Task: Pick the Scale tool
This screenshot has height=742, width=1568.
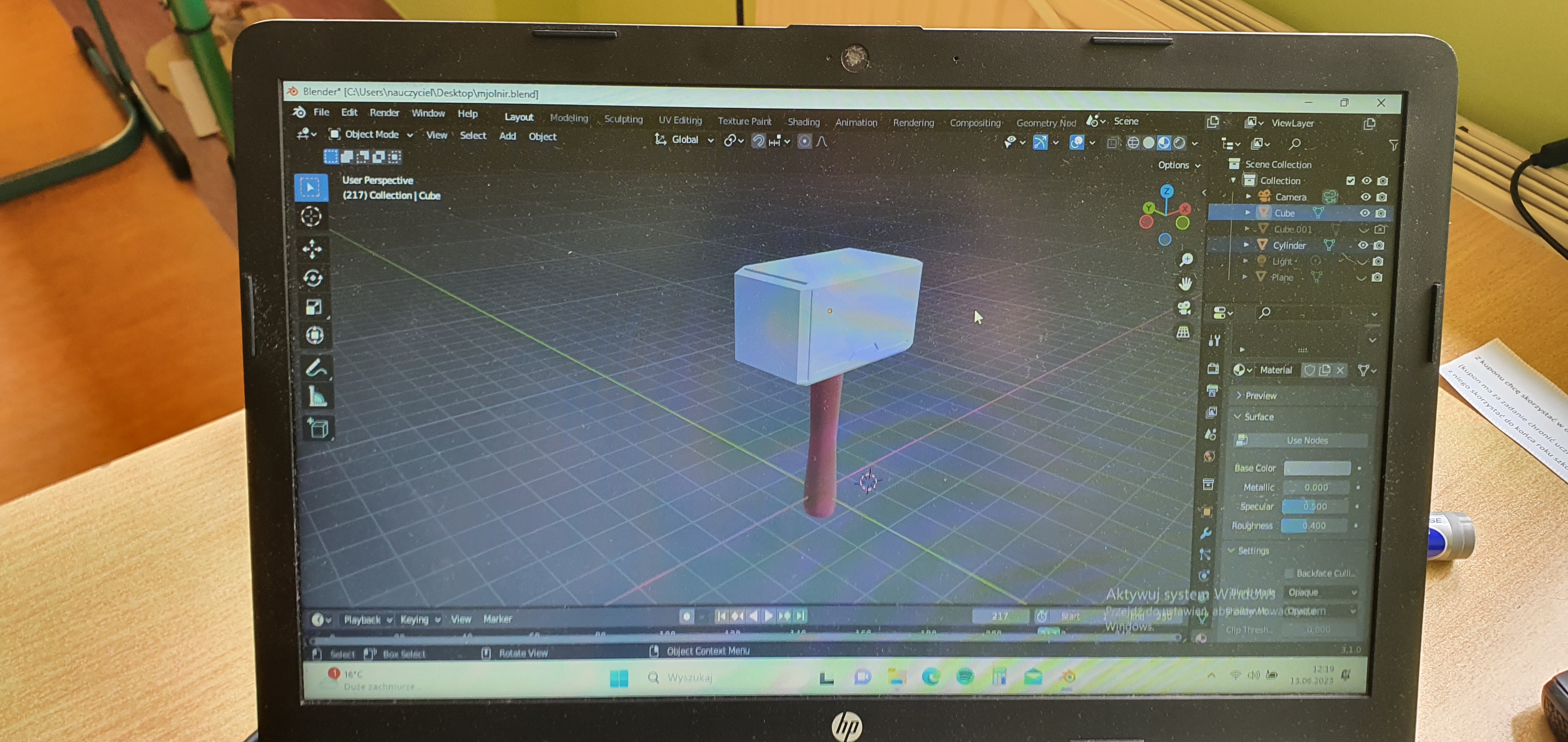Action: pos(313,307)
